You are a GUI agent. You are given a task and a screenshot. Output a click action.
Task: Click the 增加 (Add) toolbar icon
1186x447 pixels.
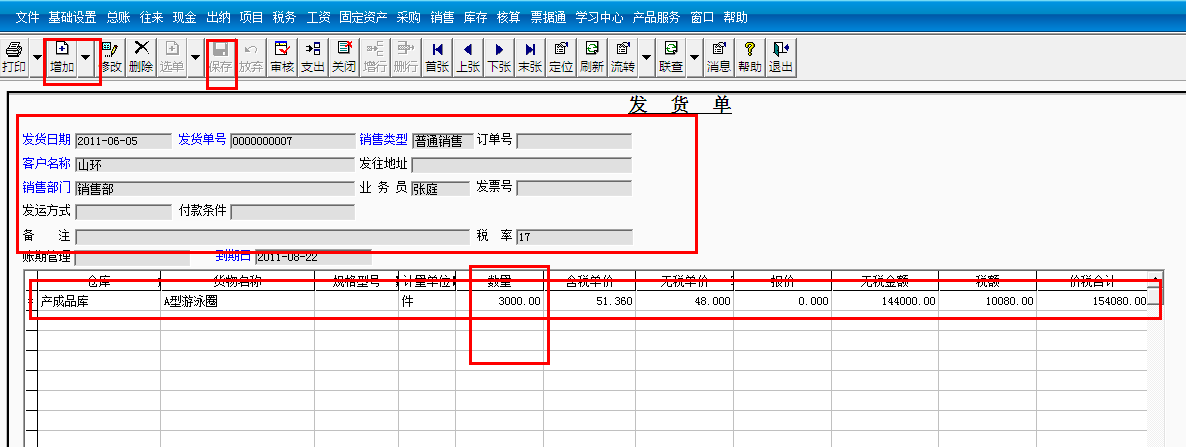point(62,57)
